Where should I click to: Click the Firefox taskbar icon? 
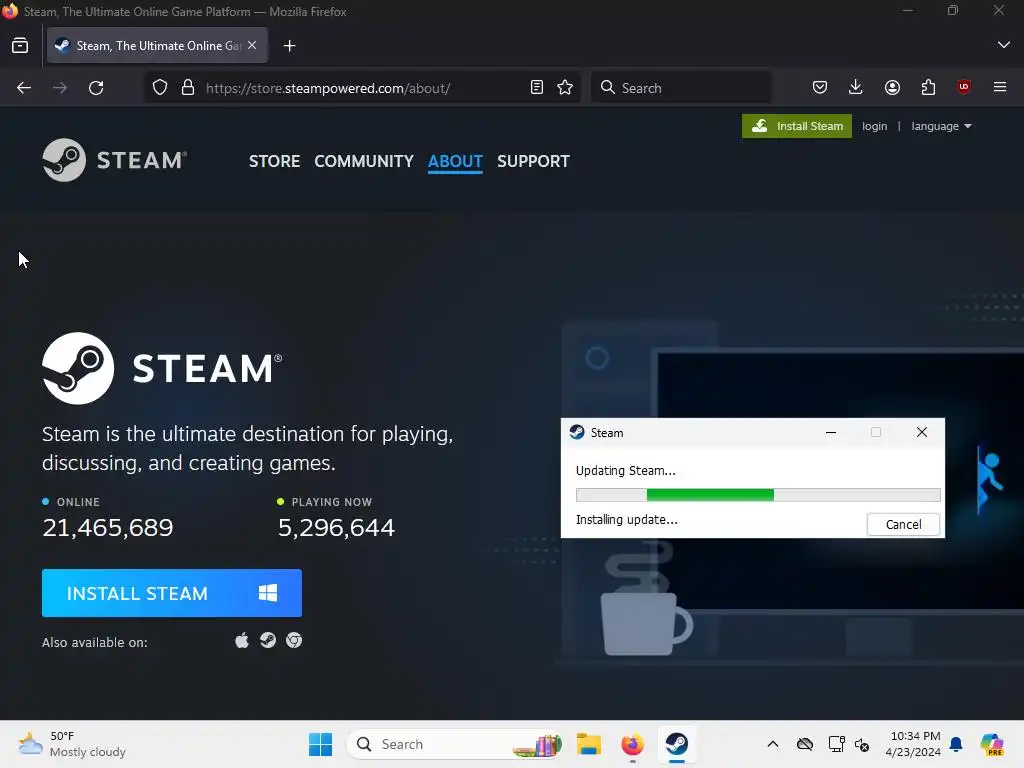(632, 744)
